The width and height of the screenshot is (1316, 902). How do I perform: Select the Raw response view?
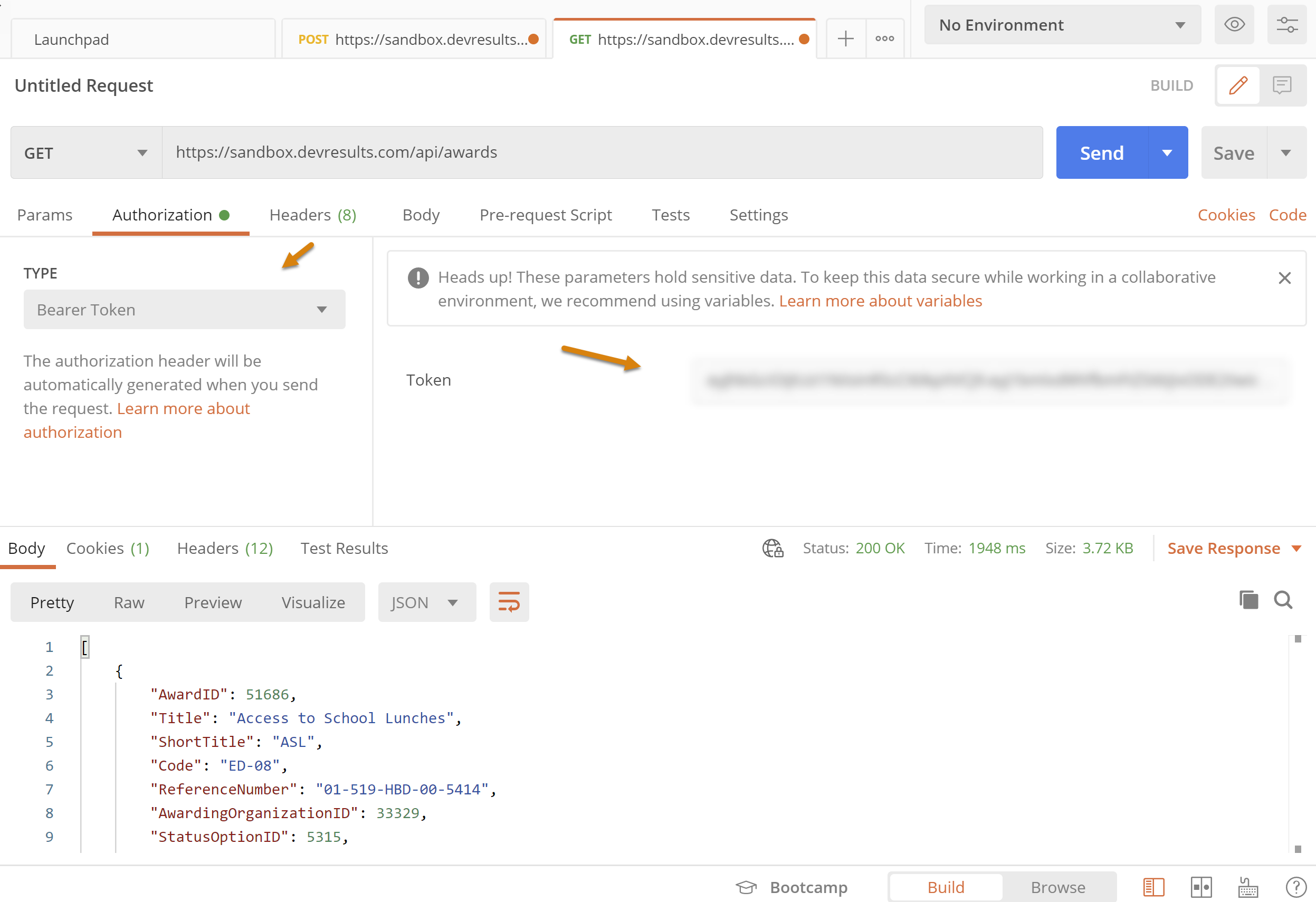[129, 602]
